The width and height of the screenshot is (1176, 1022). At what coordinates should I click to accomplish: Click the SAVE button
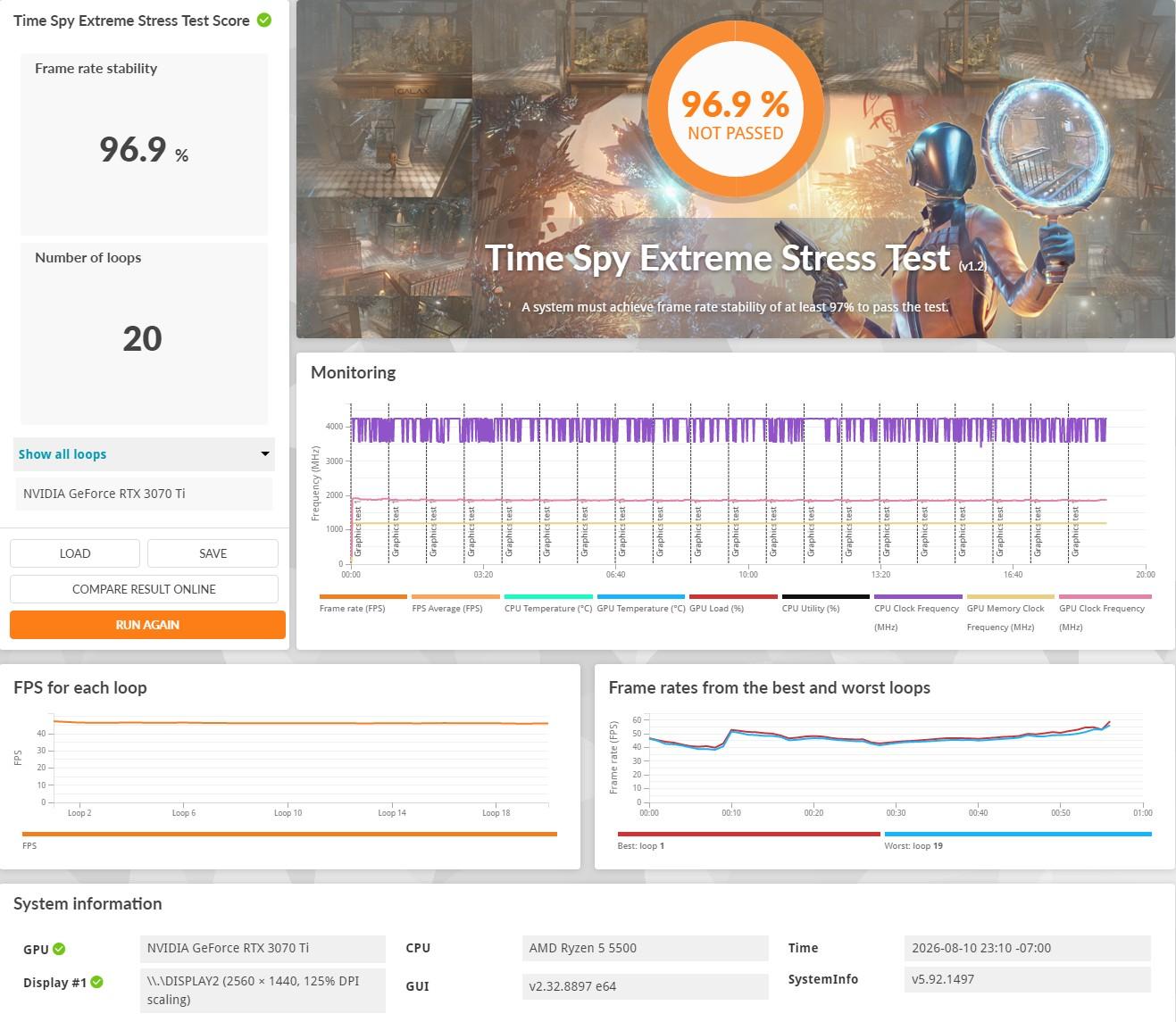213,553
